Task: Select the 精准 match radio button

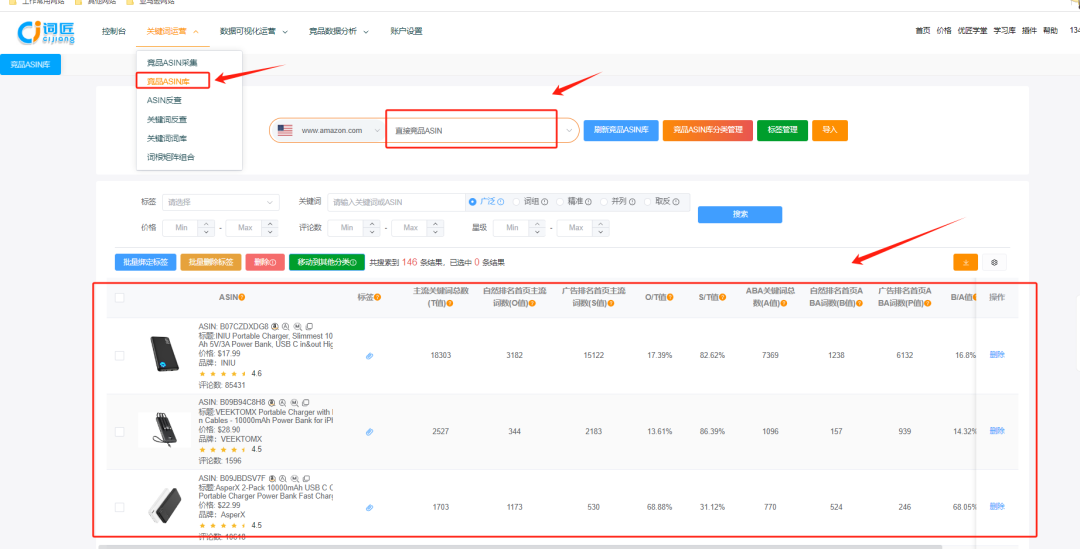Action: (559, 201)
